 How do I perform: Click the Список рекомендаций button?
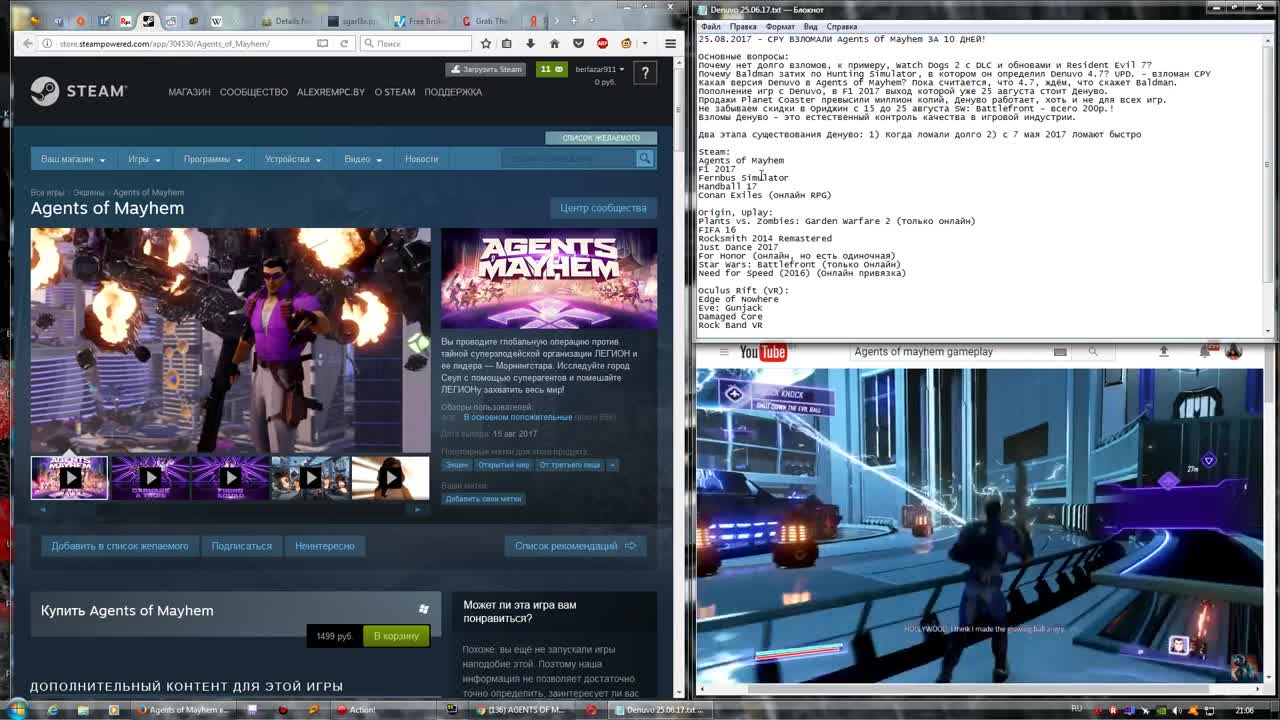pos(575,546)
